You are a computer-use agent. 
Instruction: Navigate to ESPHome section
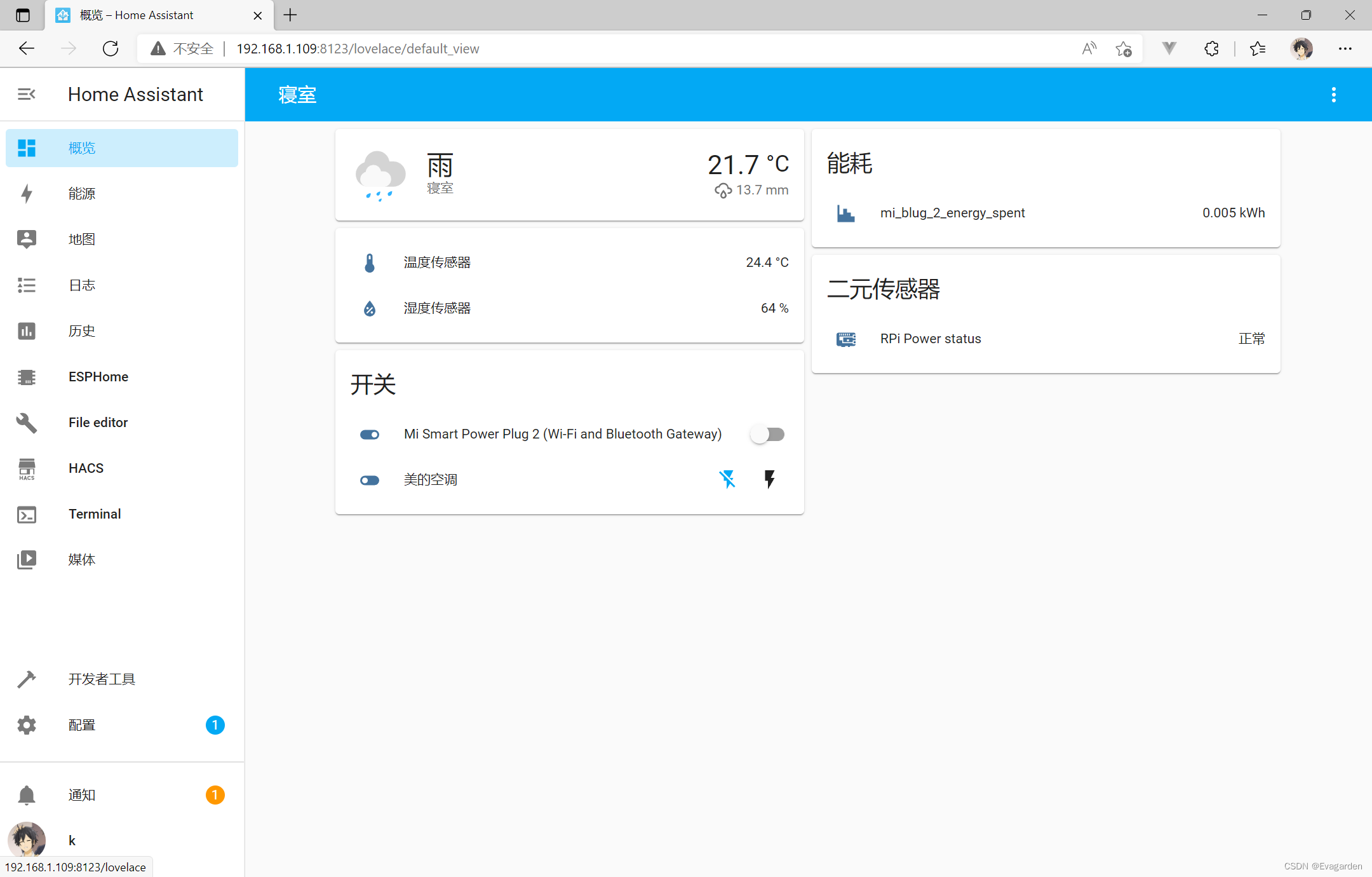98,376
